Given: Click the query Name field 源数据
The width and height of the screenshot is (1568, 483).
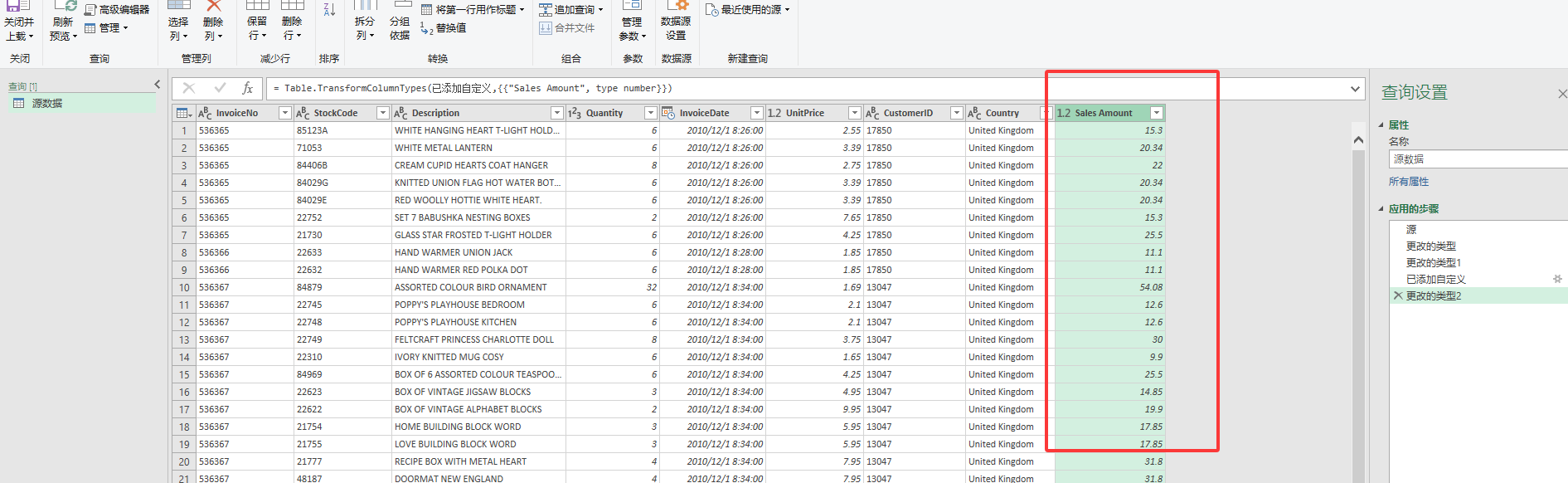Looking at the screenshot, I should (1478, 159).
